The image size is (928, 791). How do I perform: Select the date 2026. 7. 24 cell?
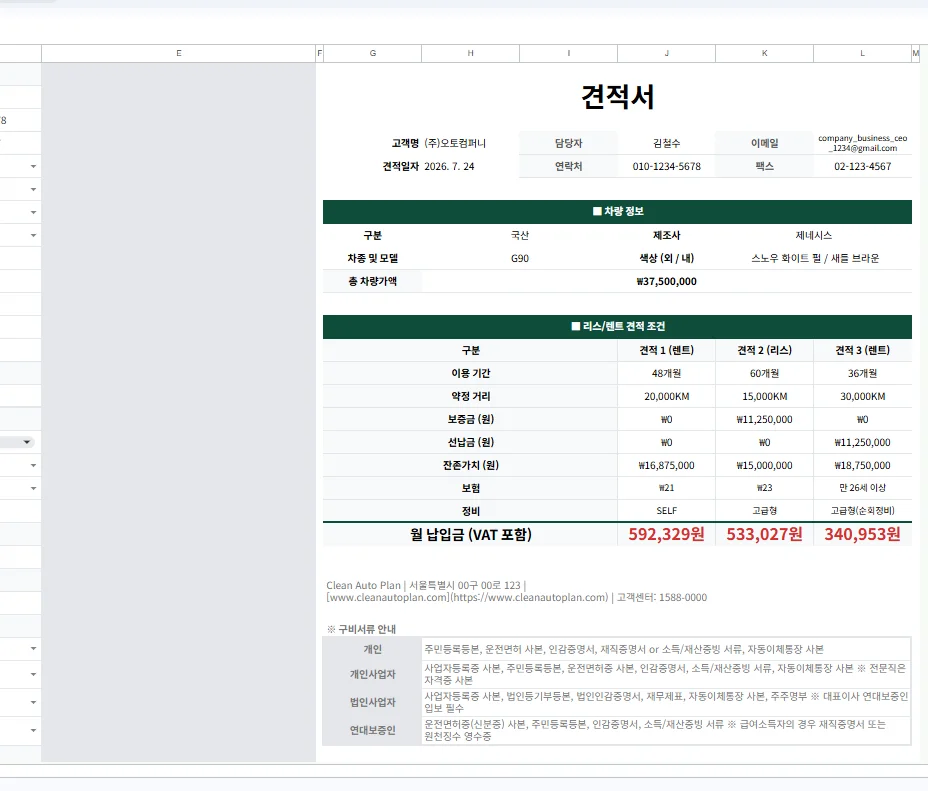click(x=449, y=166)
